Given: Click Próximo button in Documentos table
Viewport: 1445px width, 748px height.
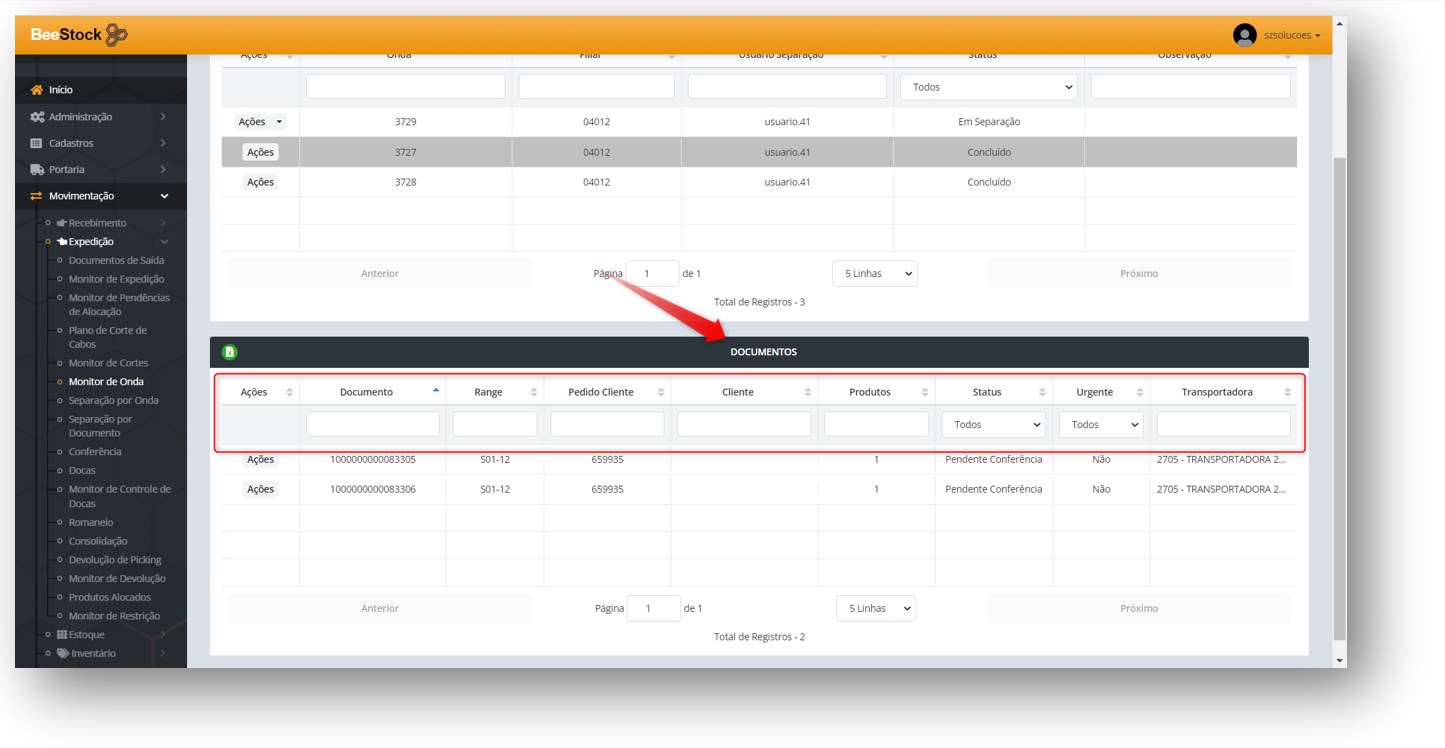Looking at the screenshot, I should point(1138,608).
